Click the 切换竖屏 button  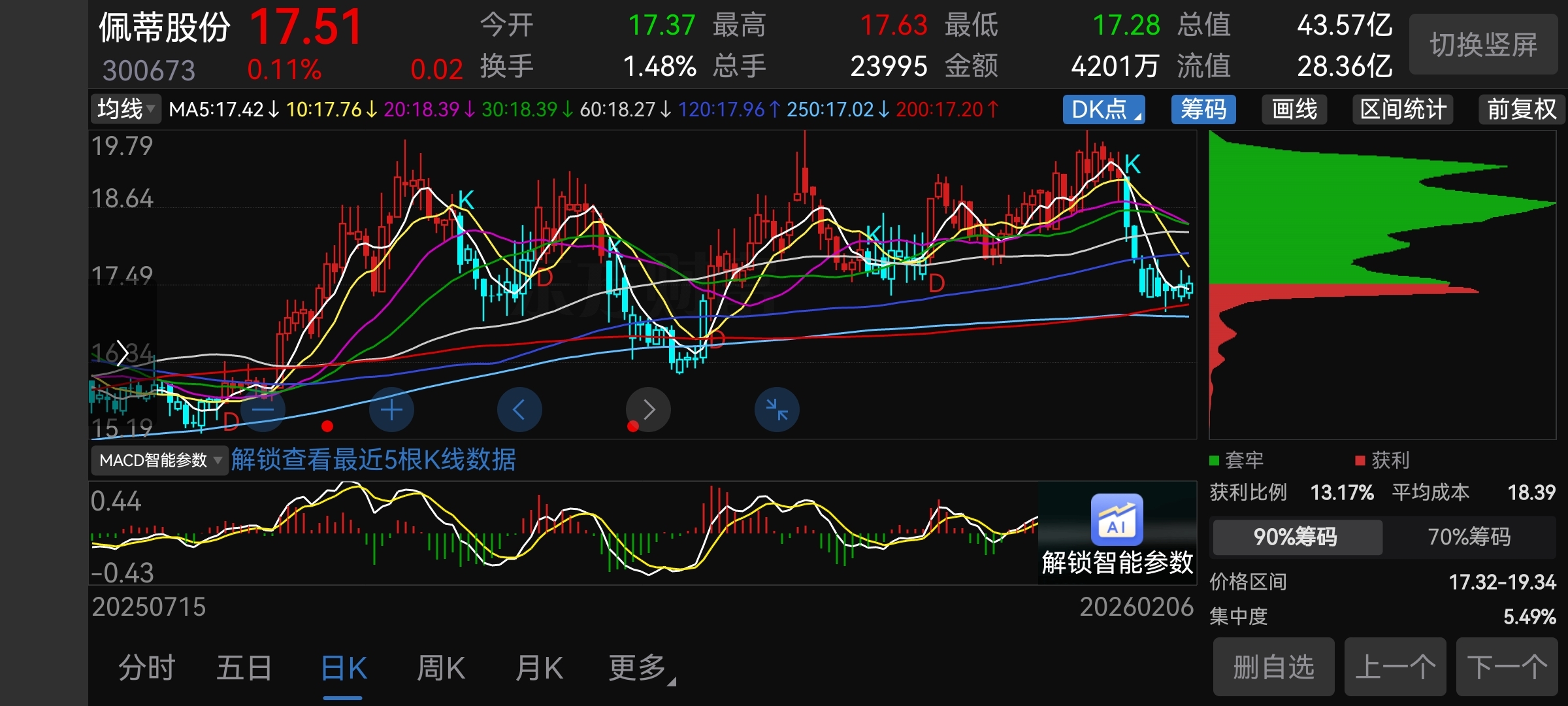click(x=1483, y=44)
